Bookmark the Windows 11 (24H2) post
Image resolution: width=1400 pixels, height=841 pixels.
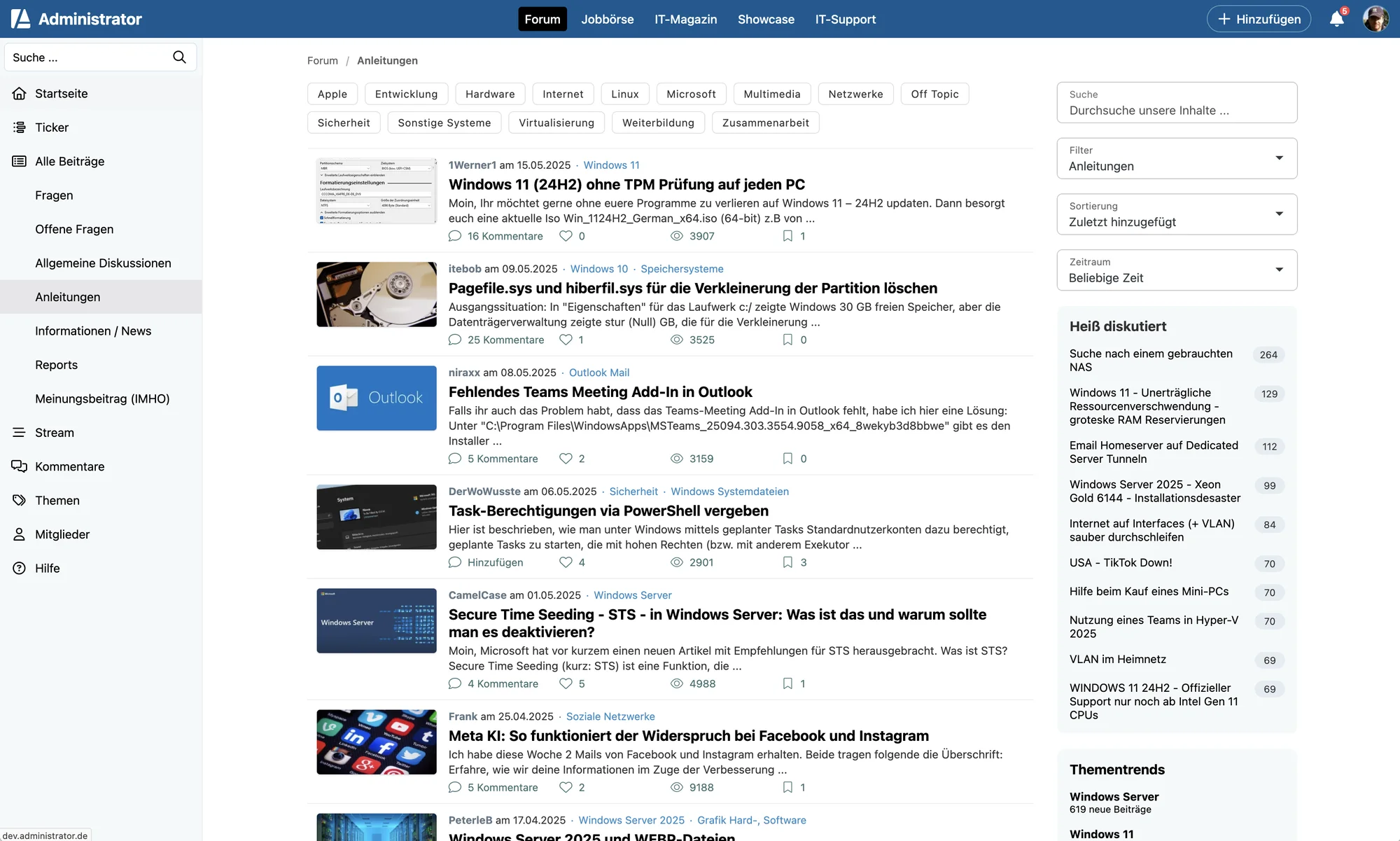[787, 236]
